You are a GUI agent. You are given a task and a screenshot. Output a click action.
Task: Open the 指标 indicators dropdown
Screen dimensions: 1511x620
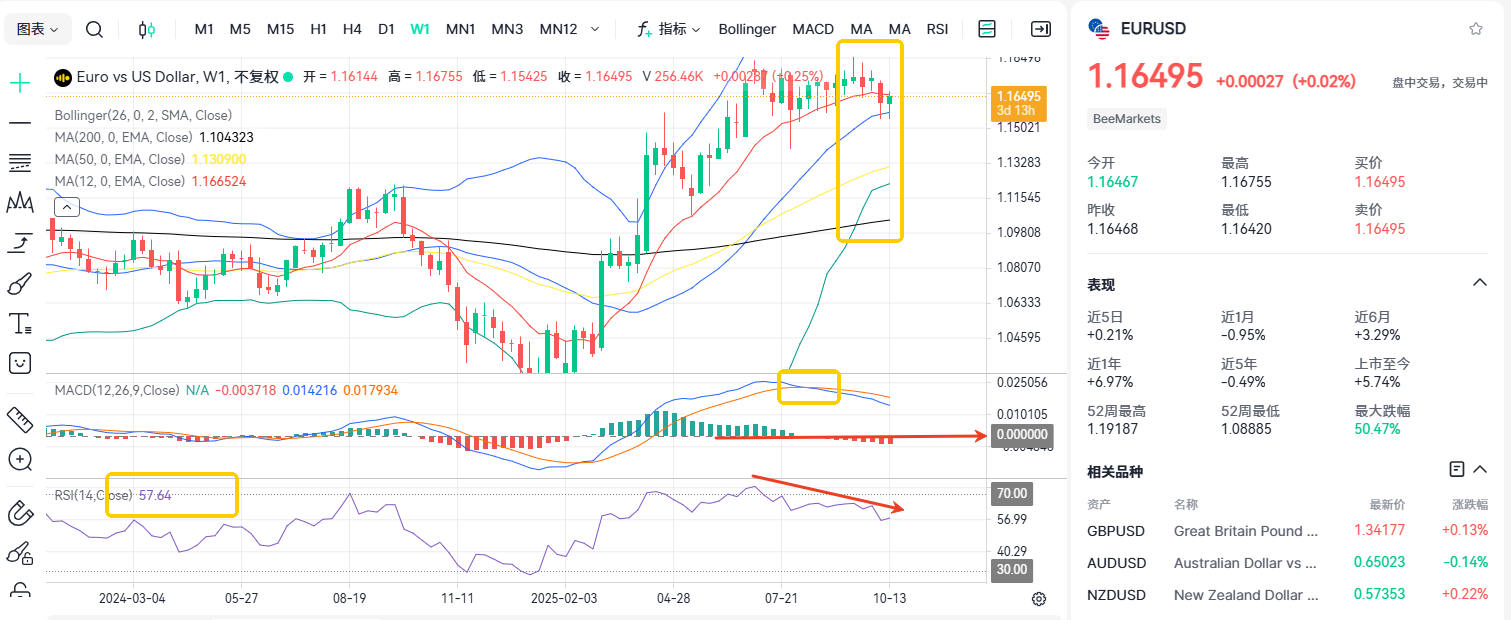click(669, 29)
